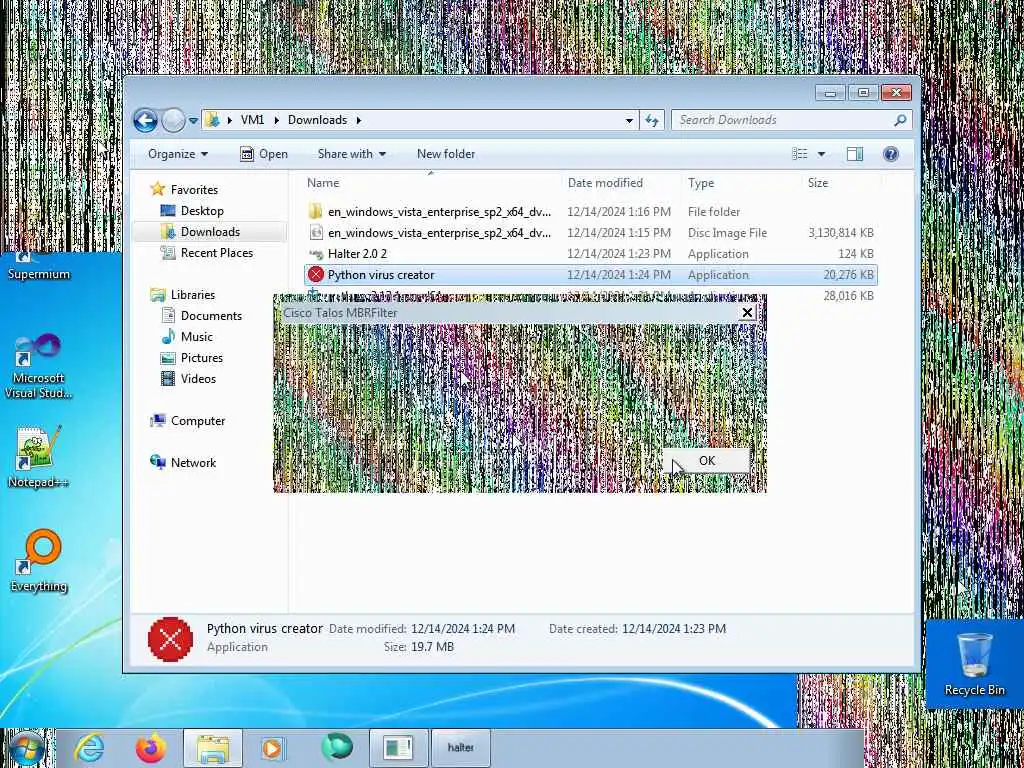Select the en_windows_vista File folder row
Screen dimensions: 1024x768
[x=590, y=212]
